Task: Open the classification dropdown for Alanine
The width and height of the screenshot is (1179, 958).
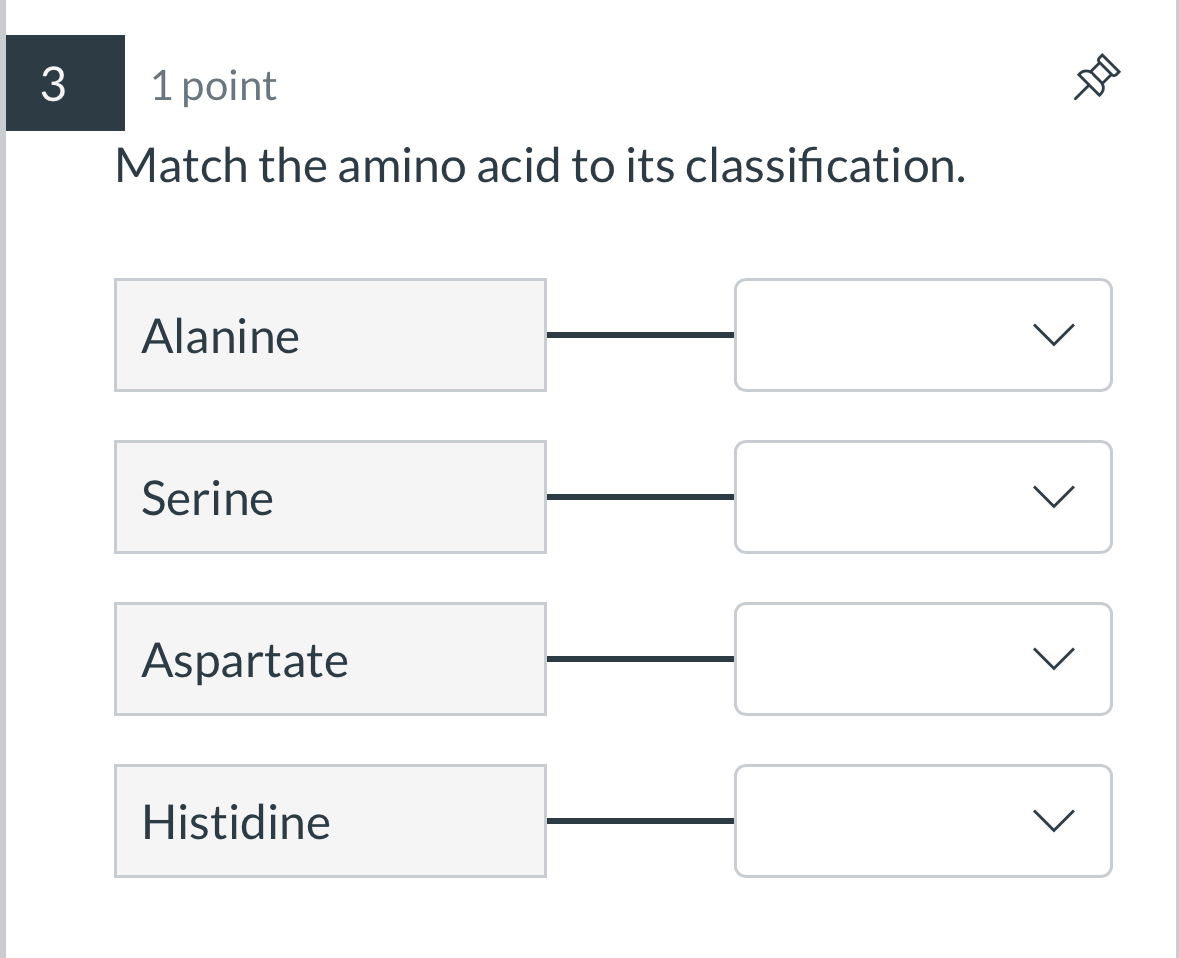Action: (922, 335)
